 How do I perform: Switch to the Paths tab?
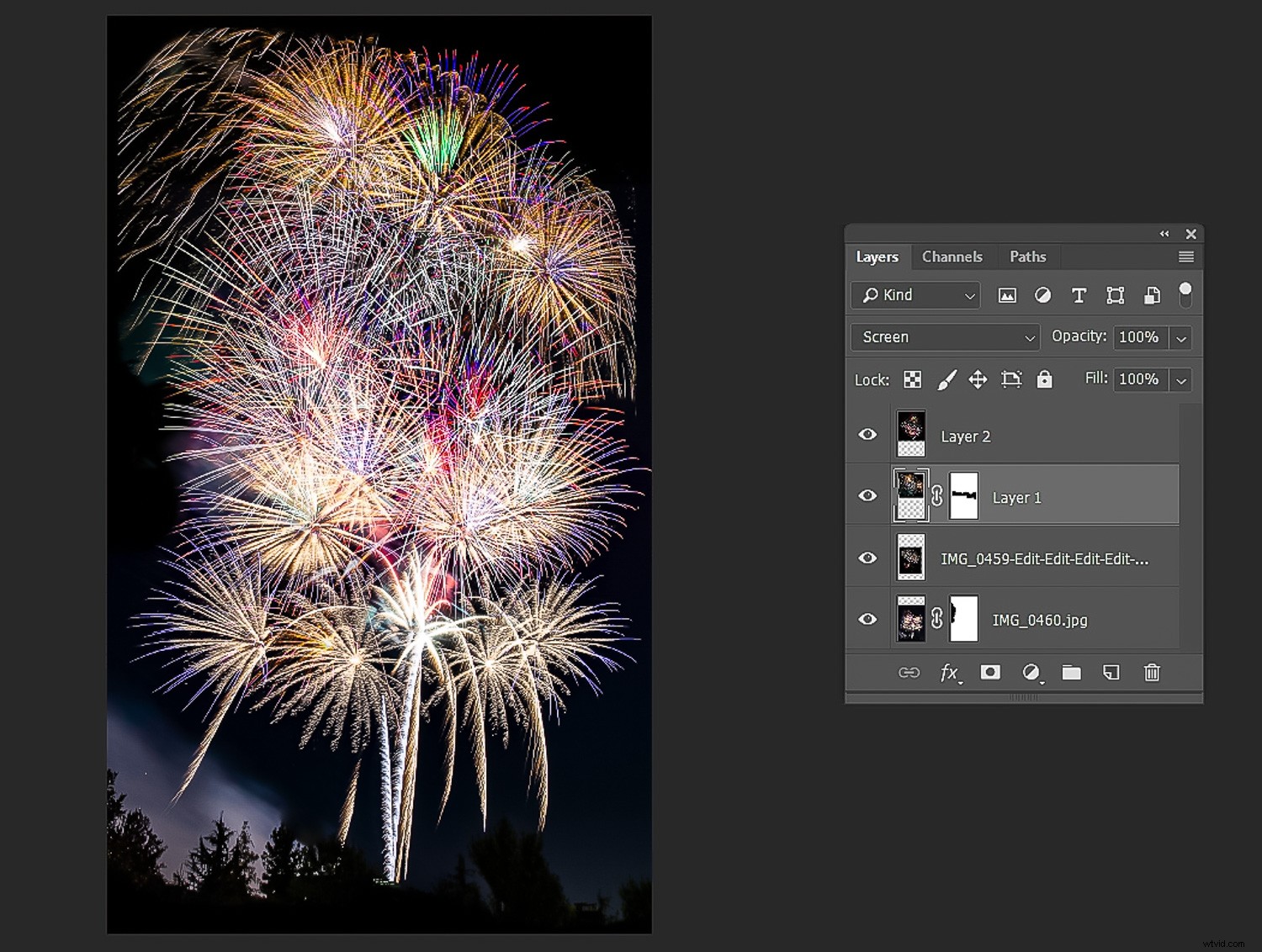click(x=1028, y=257)
